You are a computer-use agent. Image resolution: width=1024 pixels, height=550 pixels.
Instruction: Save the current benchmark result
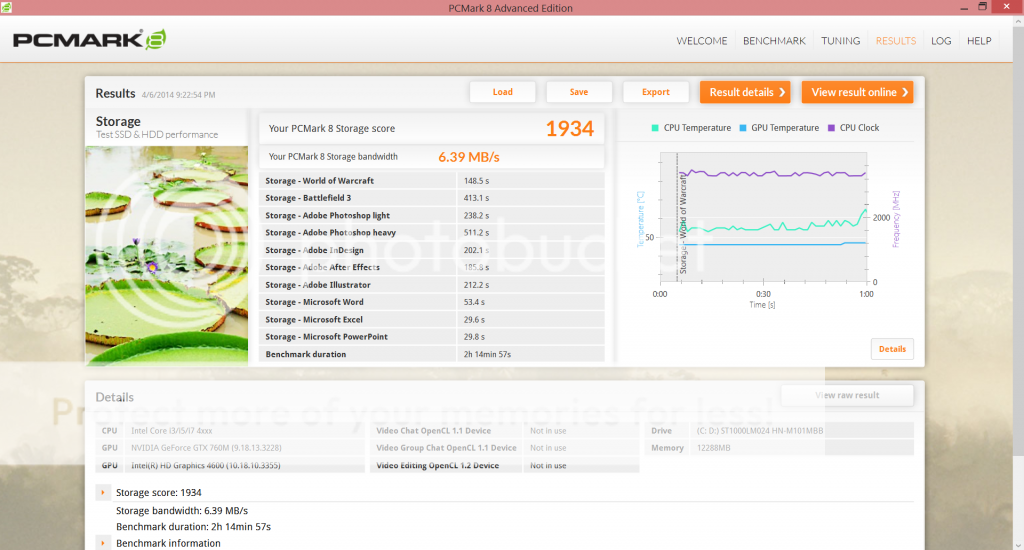(579, 92)
